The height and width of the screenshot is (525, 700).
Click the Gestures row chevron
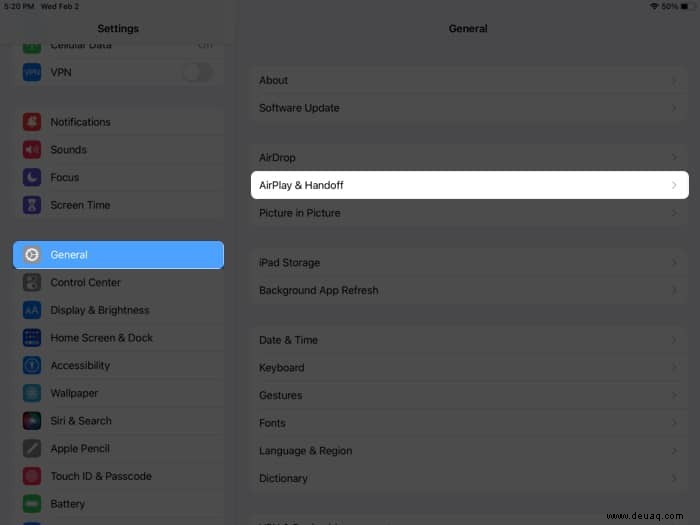pos(674,396)
